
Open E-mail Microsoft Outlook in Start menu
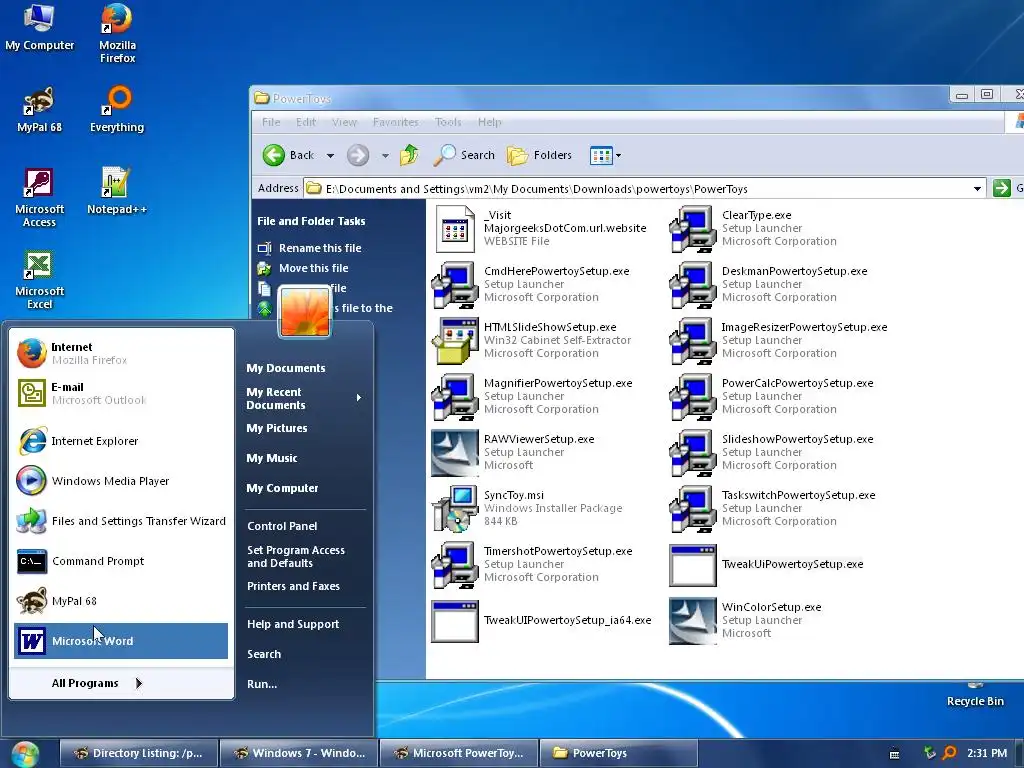coord(121,393)
